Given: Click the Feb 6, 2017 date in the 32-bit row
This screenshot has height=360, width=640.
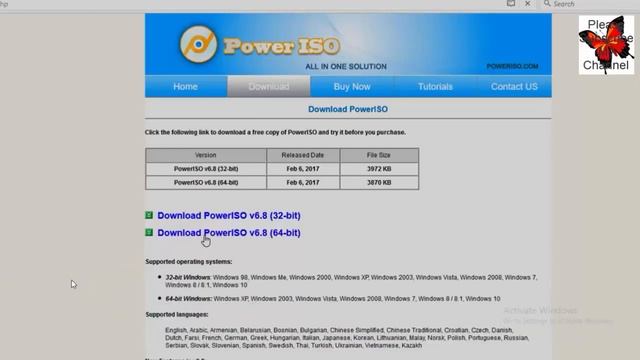Looking at the screenshot, I should coord(303,169).
